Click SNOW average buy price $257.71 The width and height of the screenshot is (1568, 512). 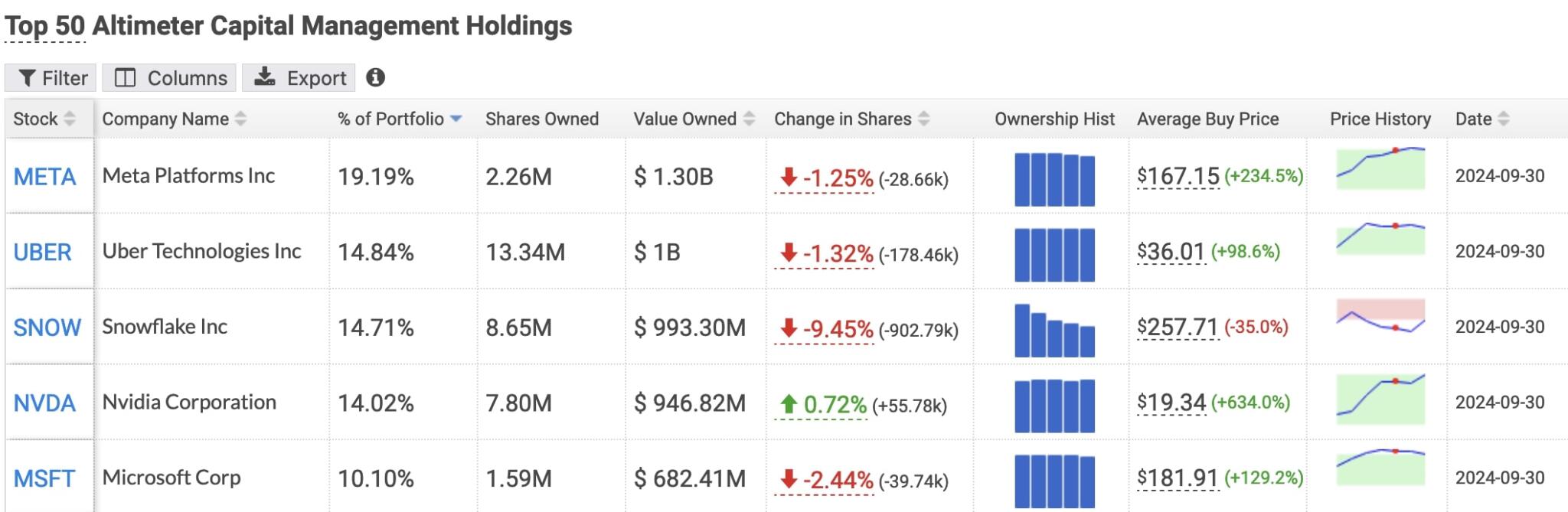[x=1178, y=327]
